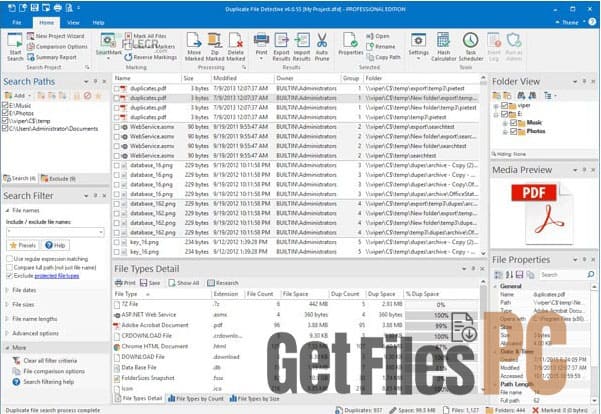
Task: Open the Settings ribbon button
Action: [418, 46]
